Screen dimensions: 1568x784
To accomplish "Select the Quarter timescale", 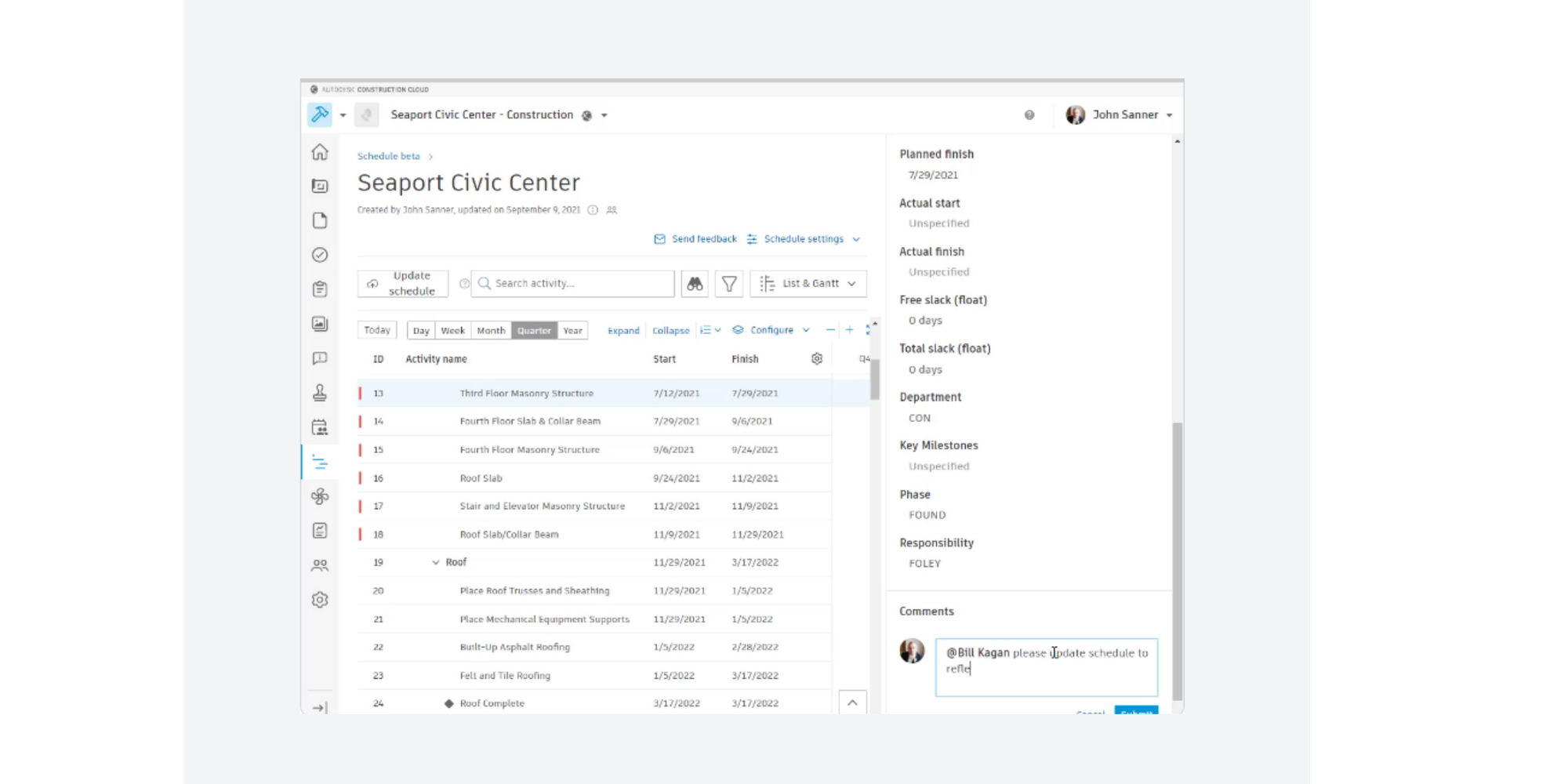I will (x=534, y=331).
